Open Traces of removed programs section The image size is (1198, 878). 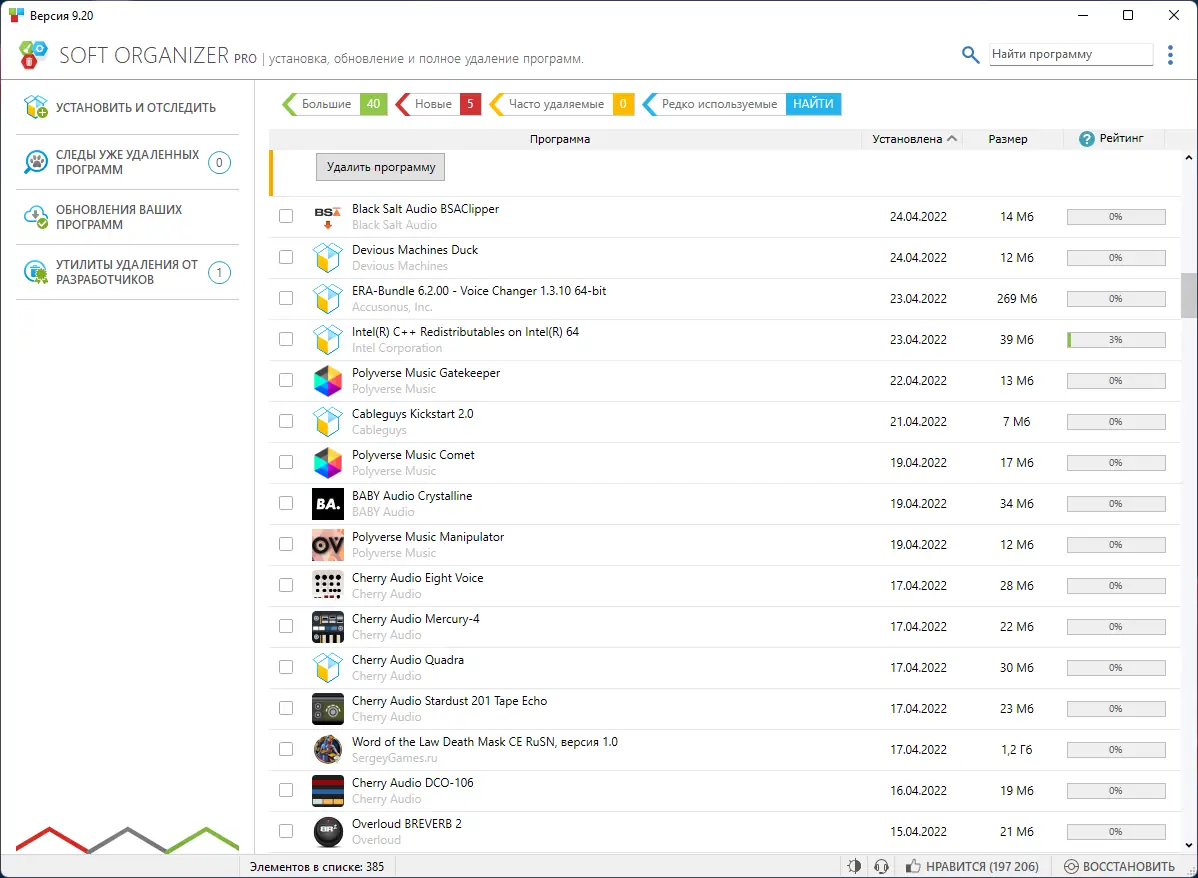click(128, 162)
